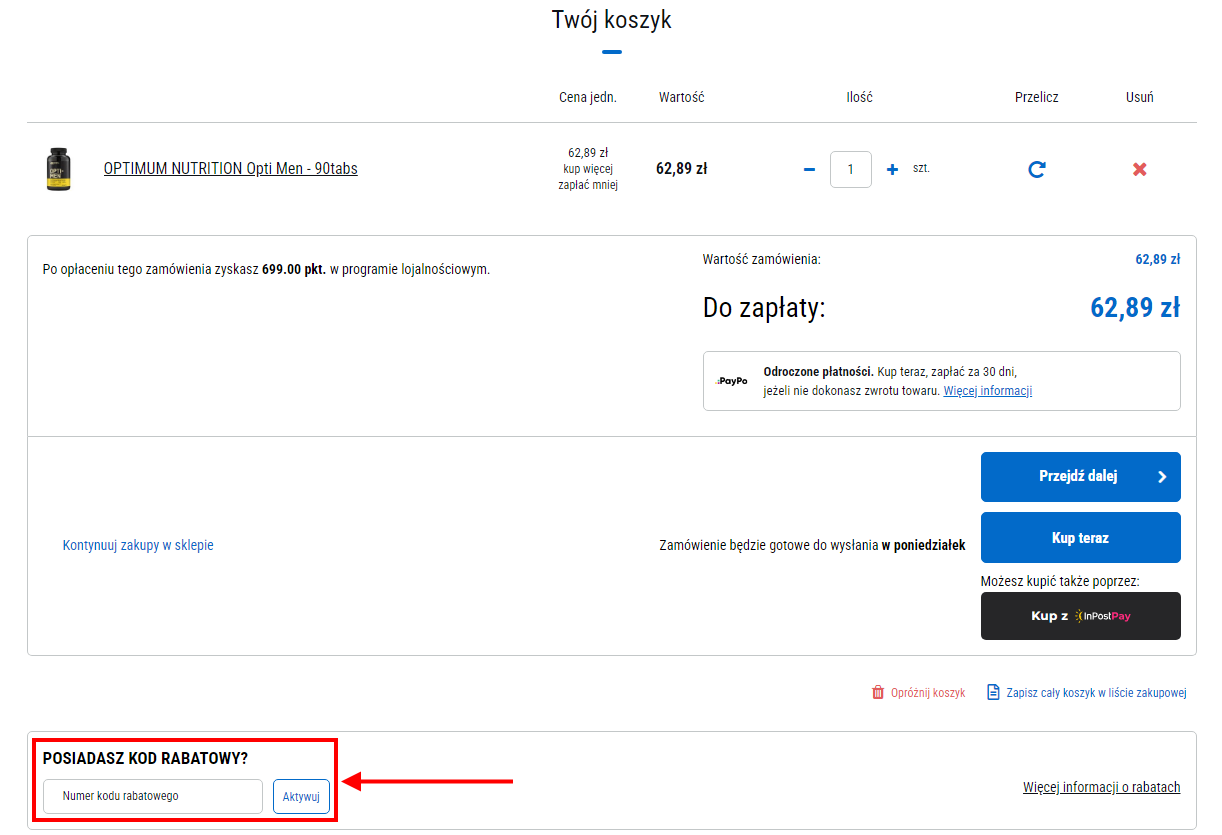Focus the Numer kodu rabatowego field
Screen dimensions: 1222x835
(x=153, y=797)
